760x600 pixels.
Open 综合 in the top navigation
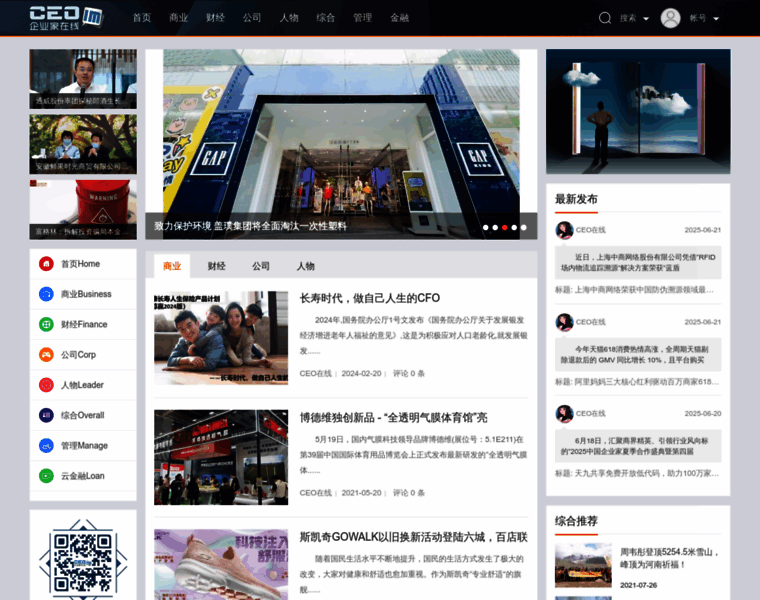326,18
